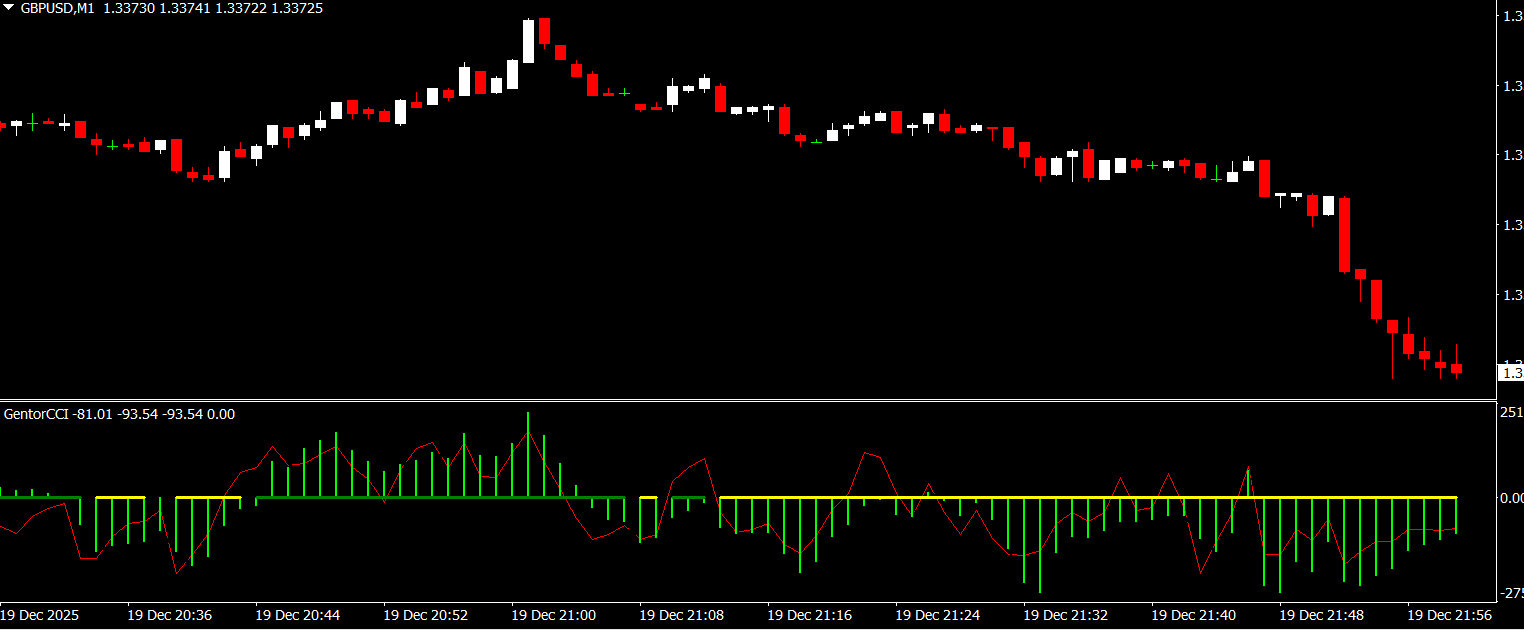Click the 19 Dec 21:32 time label

point(1064,615)
